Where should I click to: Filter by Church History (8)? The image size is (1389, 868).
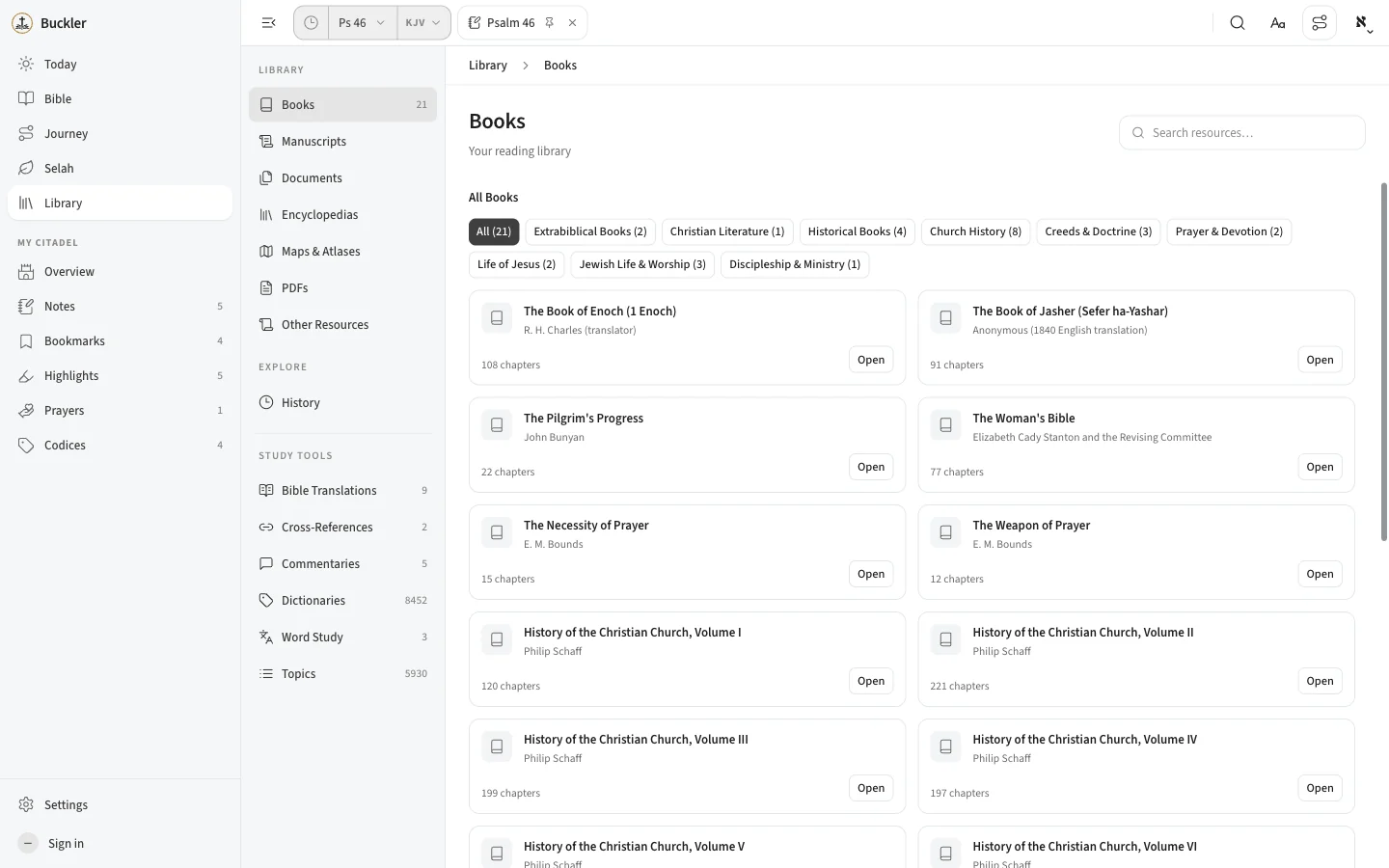click(975, 232)
